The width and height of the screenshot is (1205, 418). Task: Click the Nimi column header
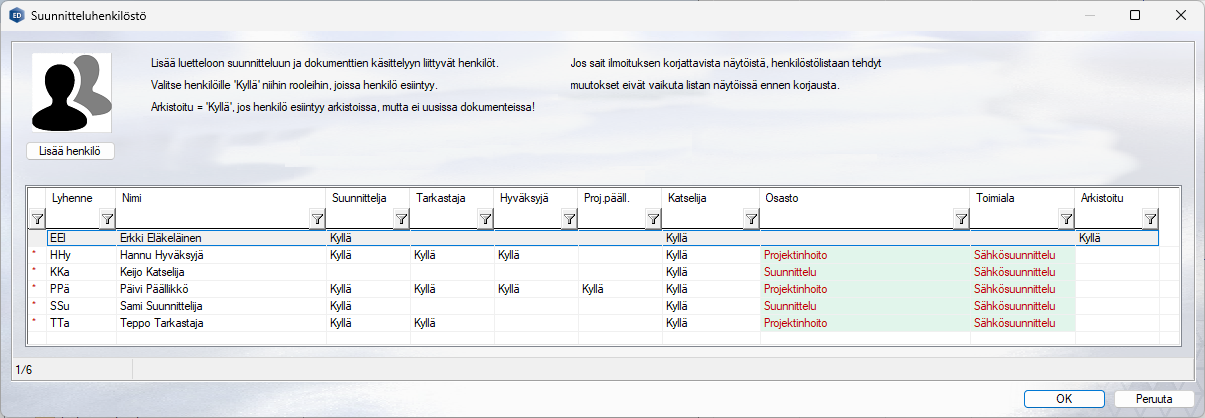click(x=220, y=197)
